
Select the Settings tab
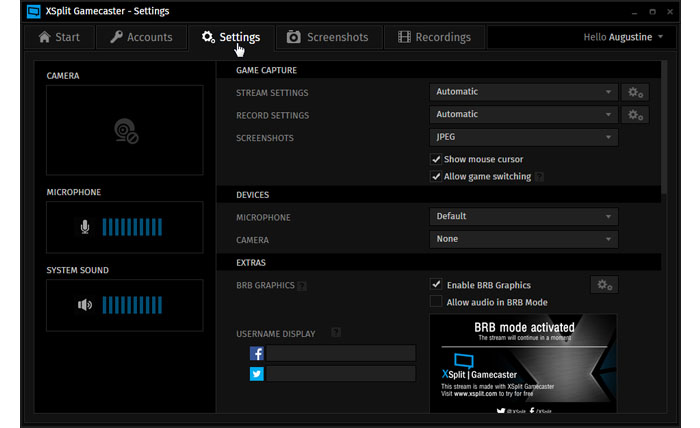231,37
